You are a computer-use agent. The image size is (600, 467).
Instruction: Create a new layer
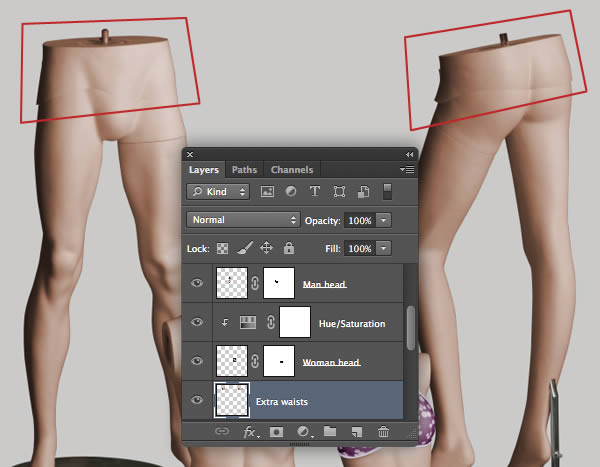pos(356,432)
